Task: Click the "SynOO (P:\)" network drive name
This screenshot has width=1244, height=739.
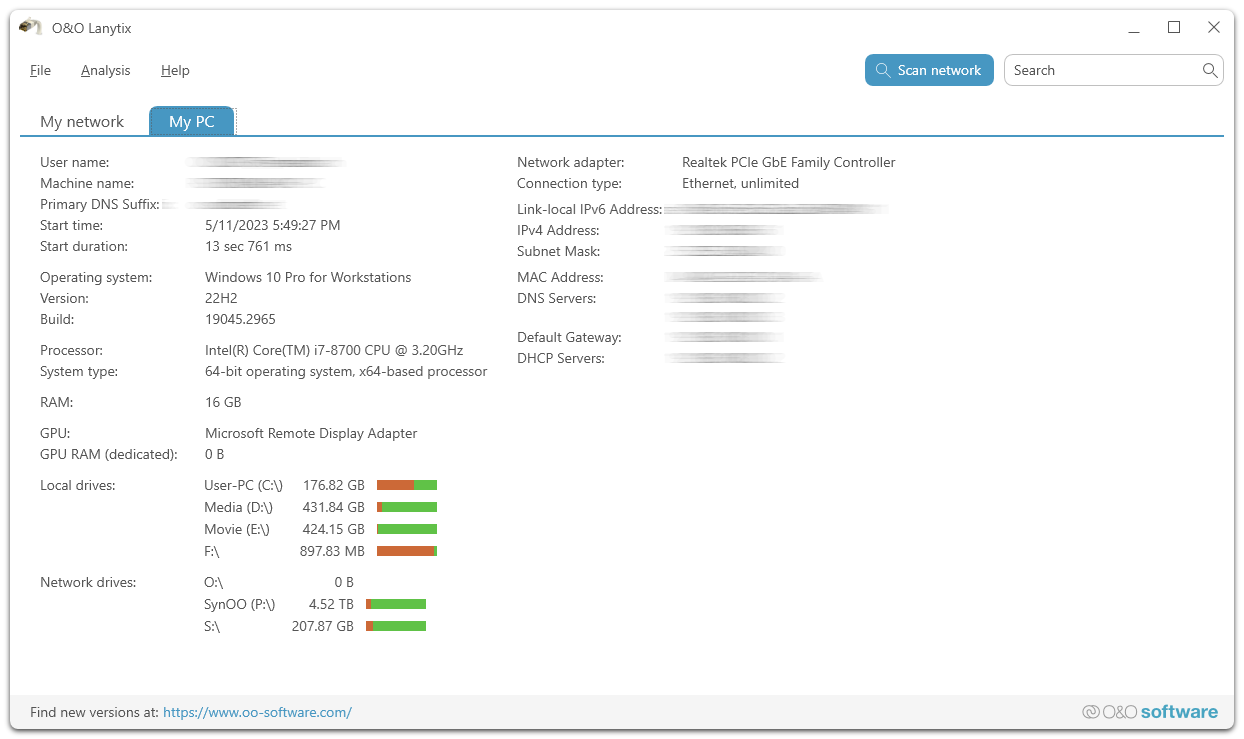Action: (240, 604)
